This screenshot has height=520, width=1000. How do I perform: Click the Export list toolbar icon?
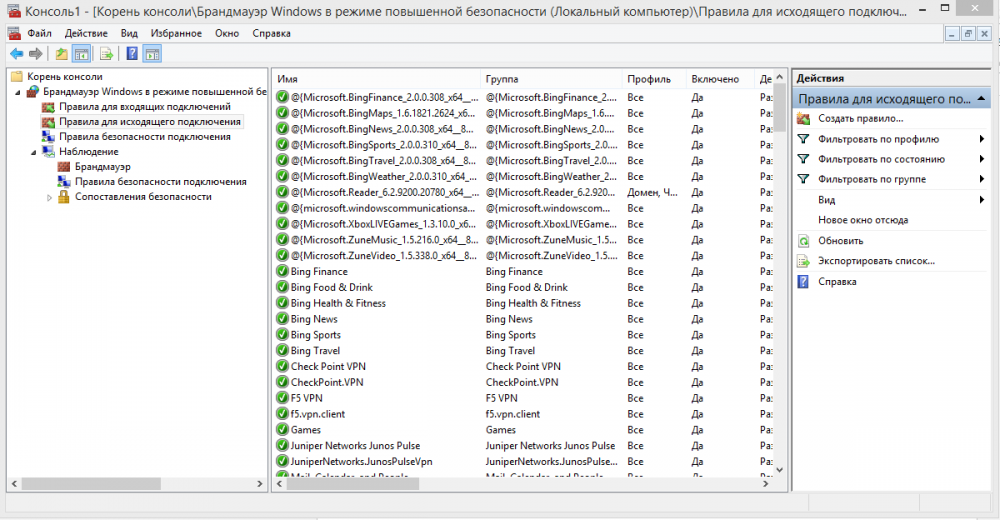107,54
